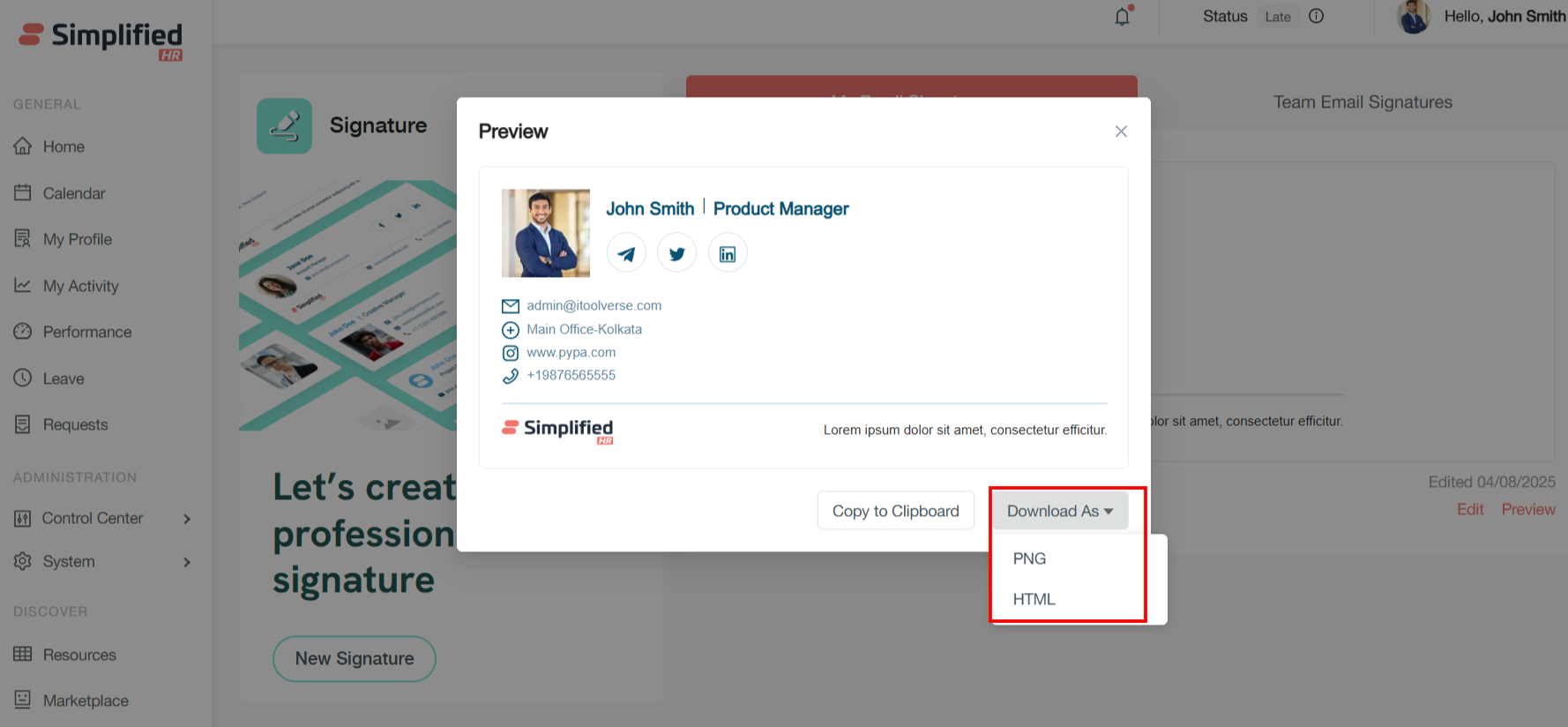This screenshot has width=1568, height=727.
Task: Expand the Control Center submenu
Action: (187, 519)
